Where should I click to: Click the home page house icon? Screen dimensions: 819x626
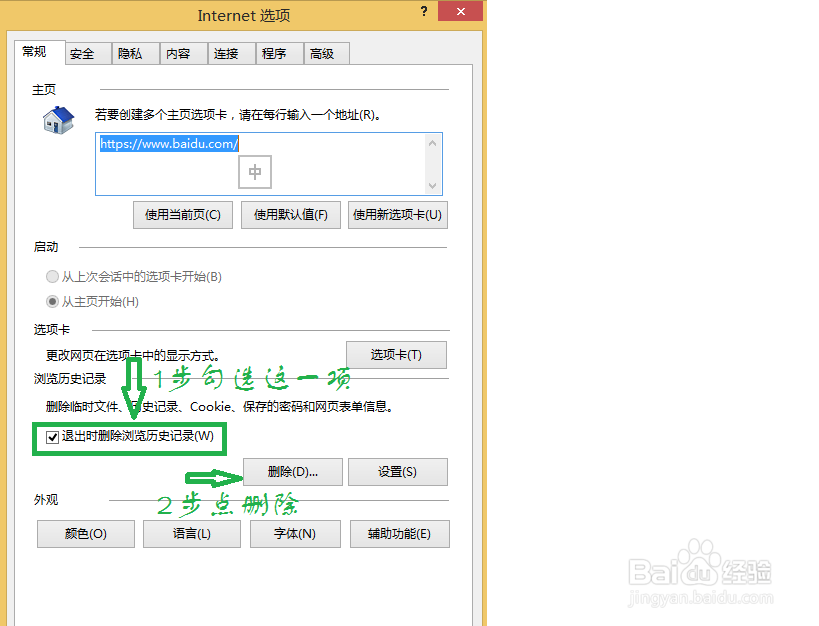pos(56,119)
